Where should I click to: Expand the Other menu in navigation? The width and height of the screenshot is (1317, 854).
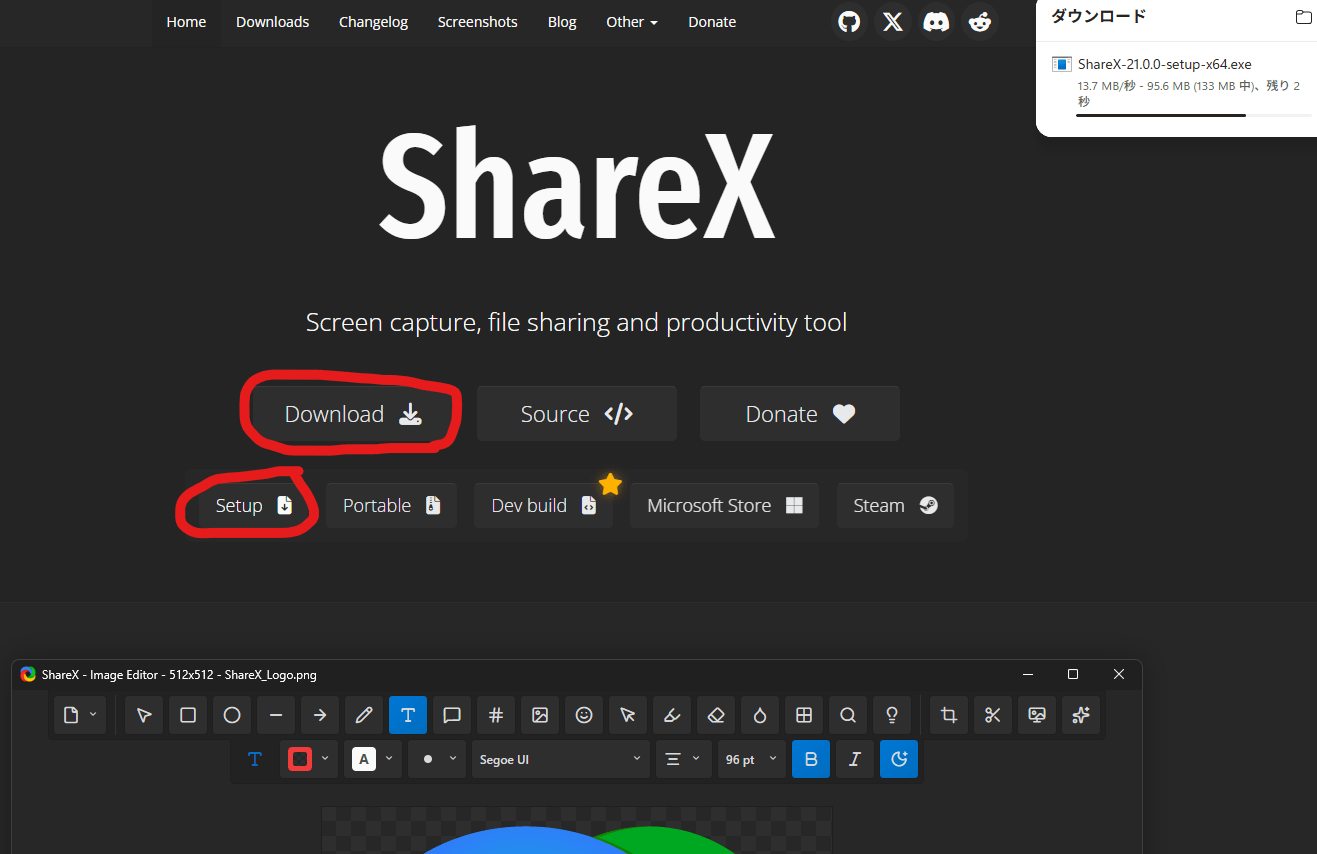[632, 22]
